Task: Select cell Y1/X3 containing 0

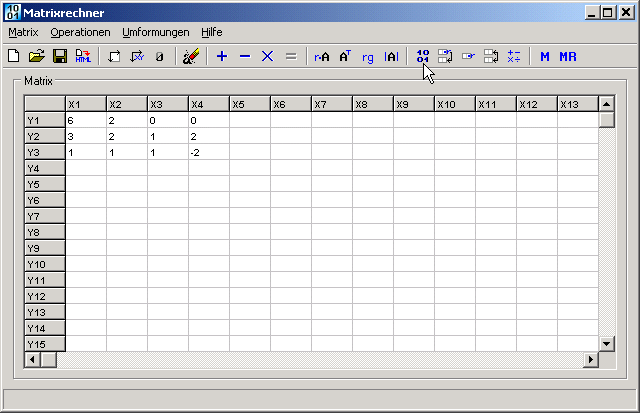Action: 168,120
